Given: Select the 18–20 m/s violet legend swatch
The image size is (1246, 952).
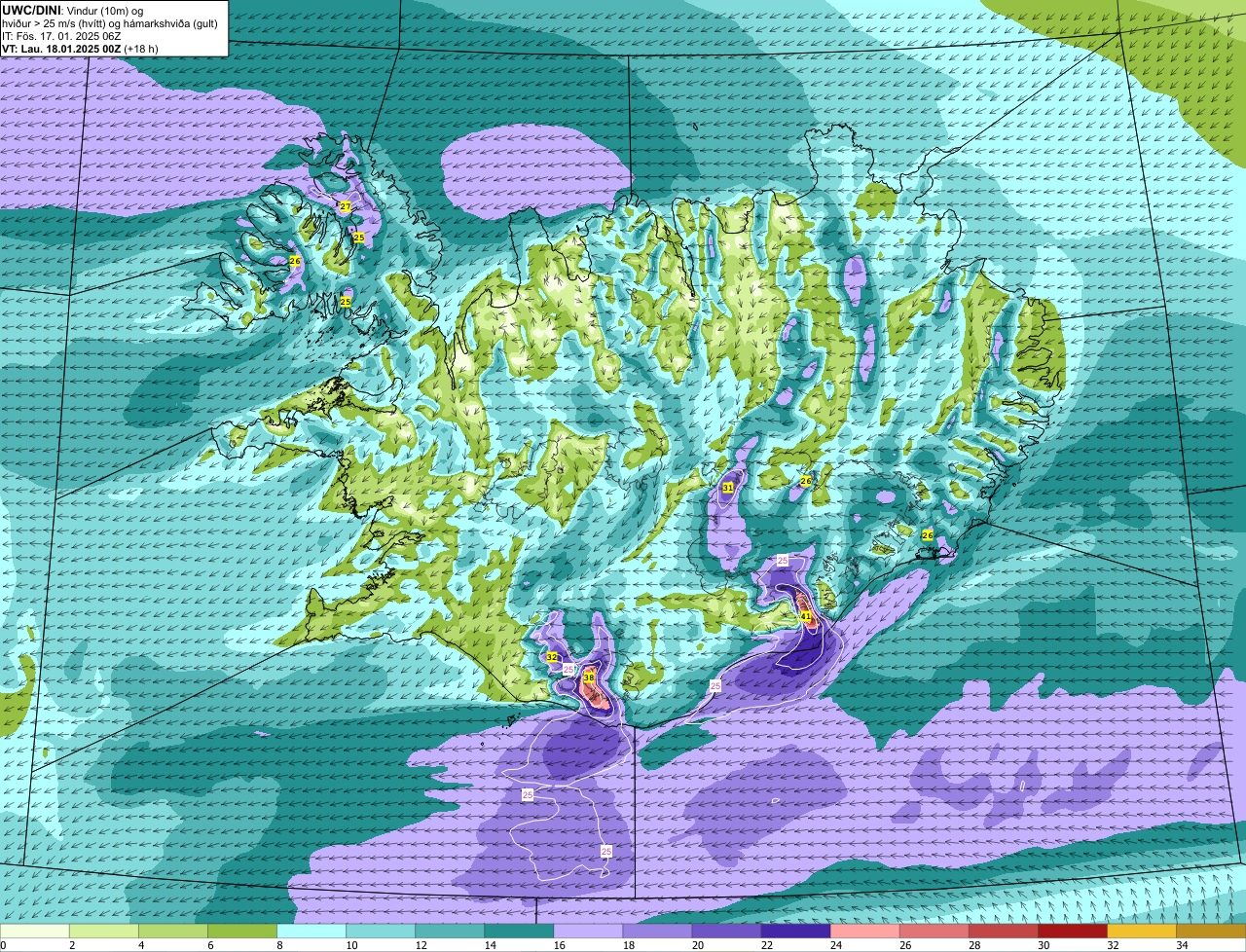Looking at the screenshot, I should pyautogui.click(x=657, y=932).
